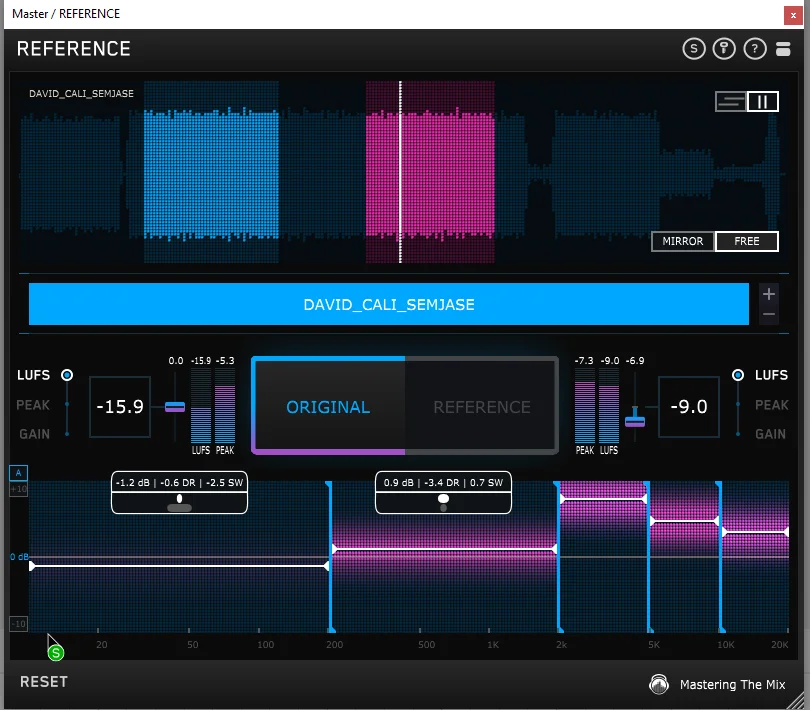This screenshot has width=810, height=710.
Task: Remove reference track with minus icon
Action: (x=769, y=314)
